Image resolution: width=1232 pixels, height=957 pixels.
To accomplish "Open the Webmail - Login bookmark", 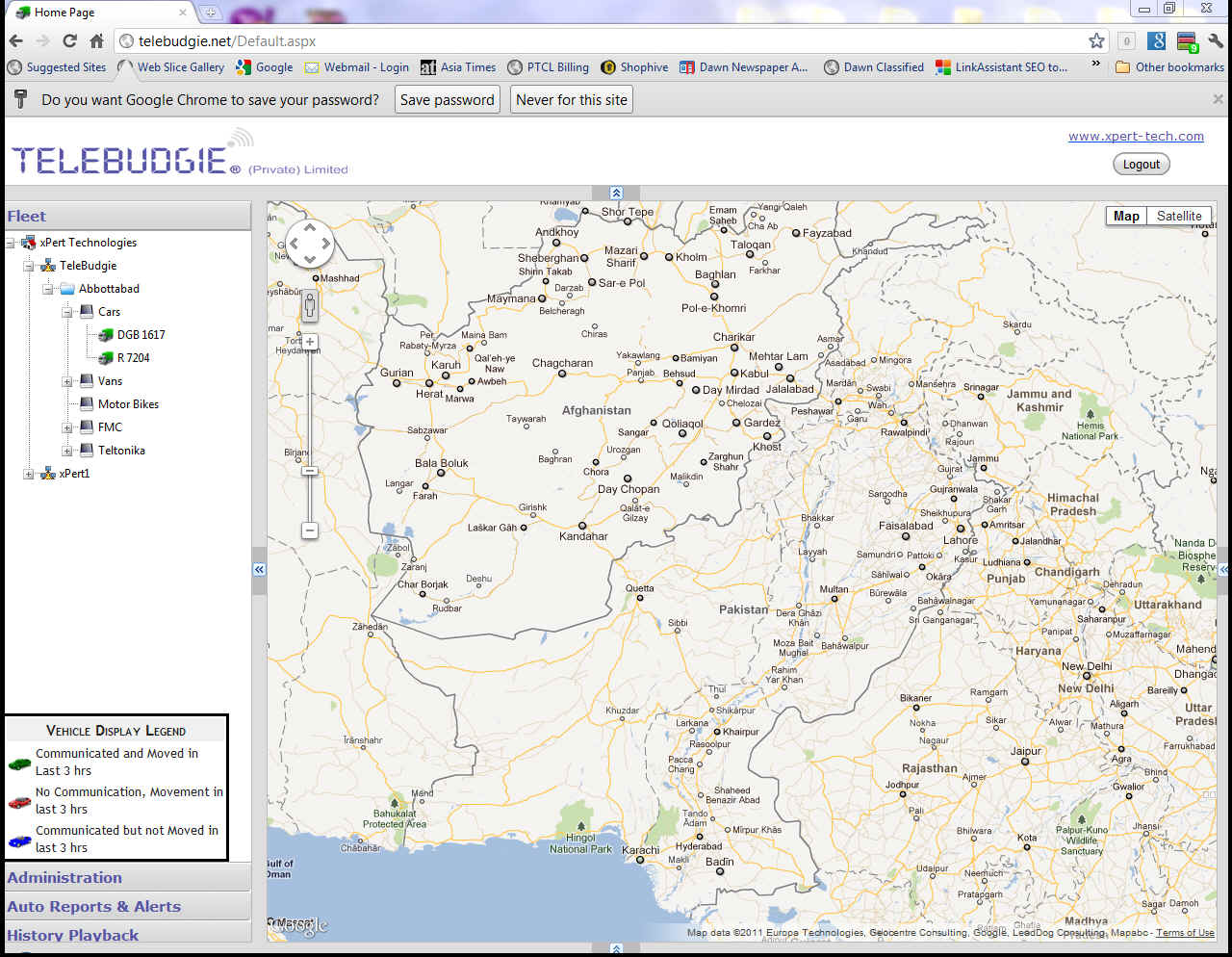I will (357, 67).
